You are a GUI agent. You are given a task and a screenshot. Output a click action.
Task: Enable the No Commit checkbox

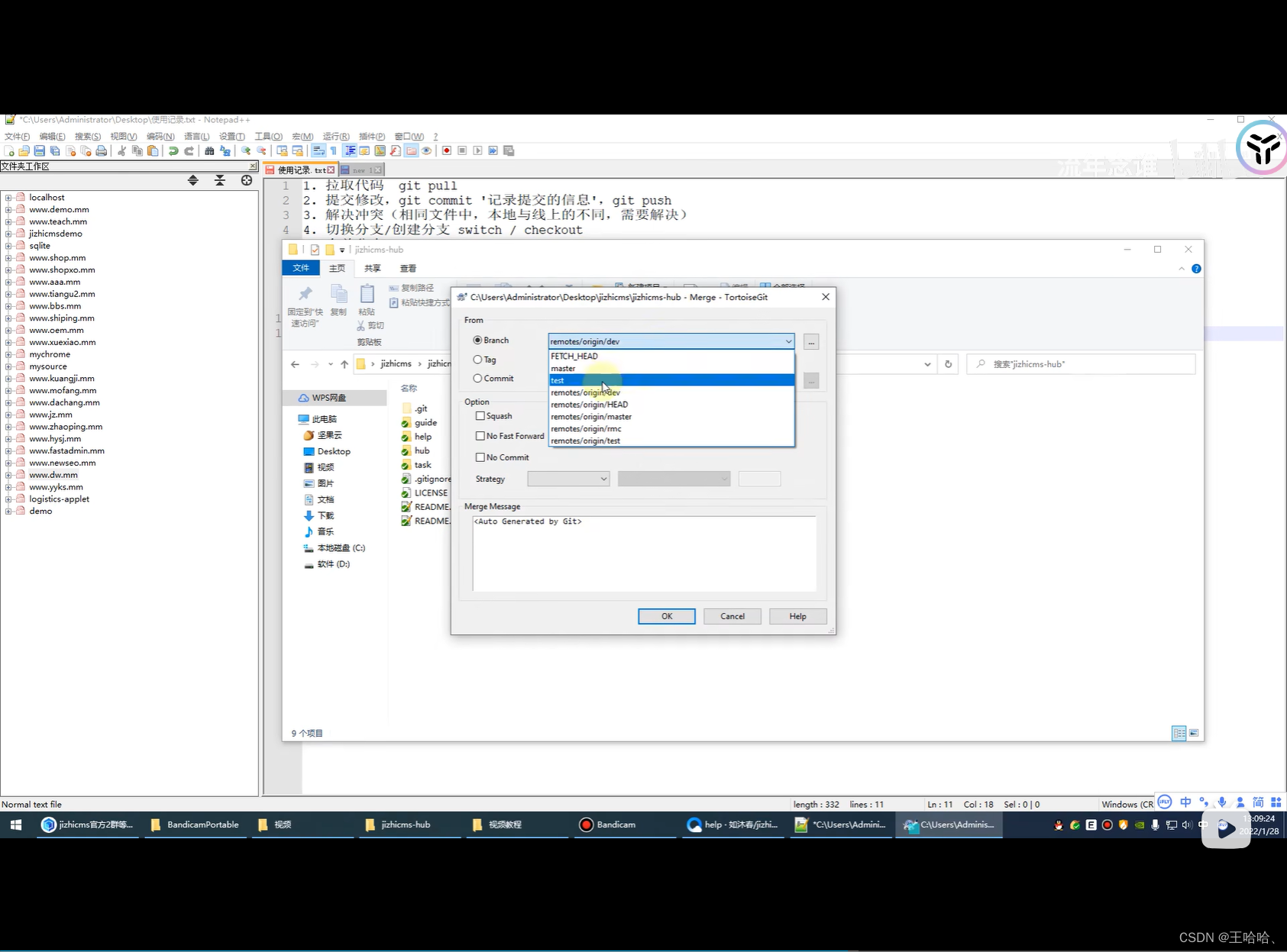point(480,457)
